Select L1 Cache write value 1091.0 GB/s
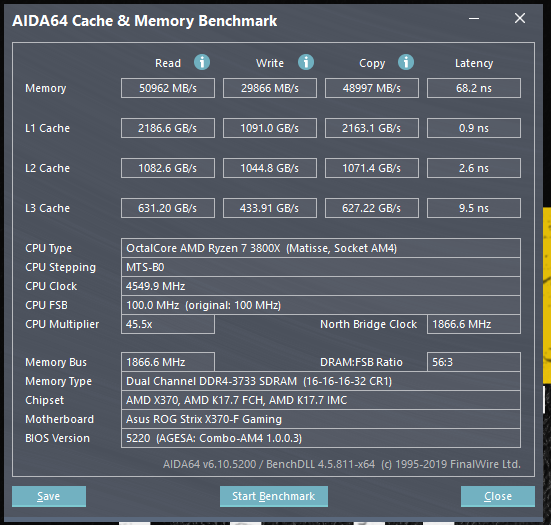This screenshot has width=551, height=525. [x=270, y=128]
